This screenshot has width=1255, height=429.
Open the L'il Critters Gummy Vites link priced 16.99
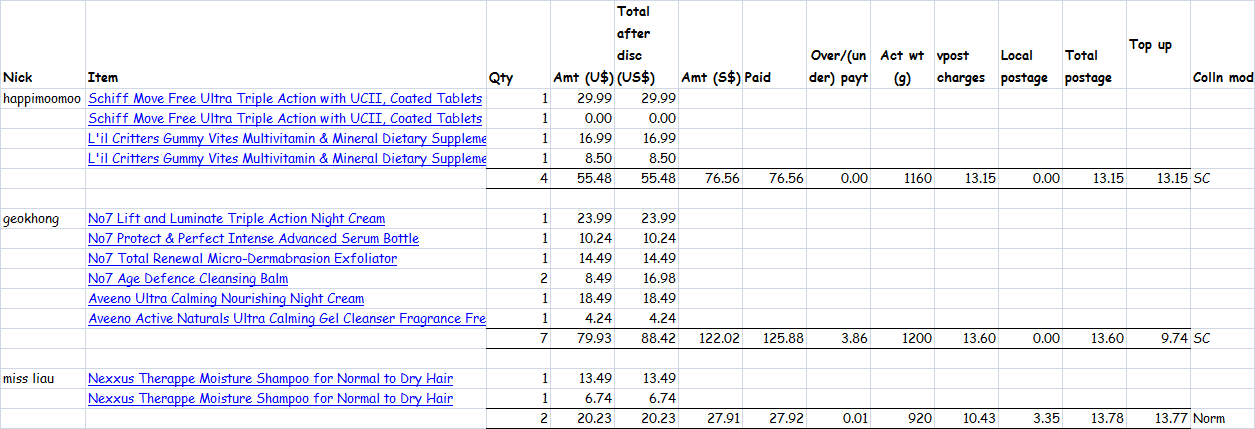287,139
